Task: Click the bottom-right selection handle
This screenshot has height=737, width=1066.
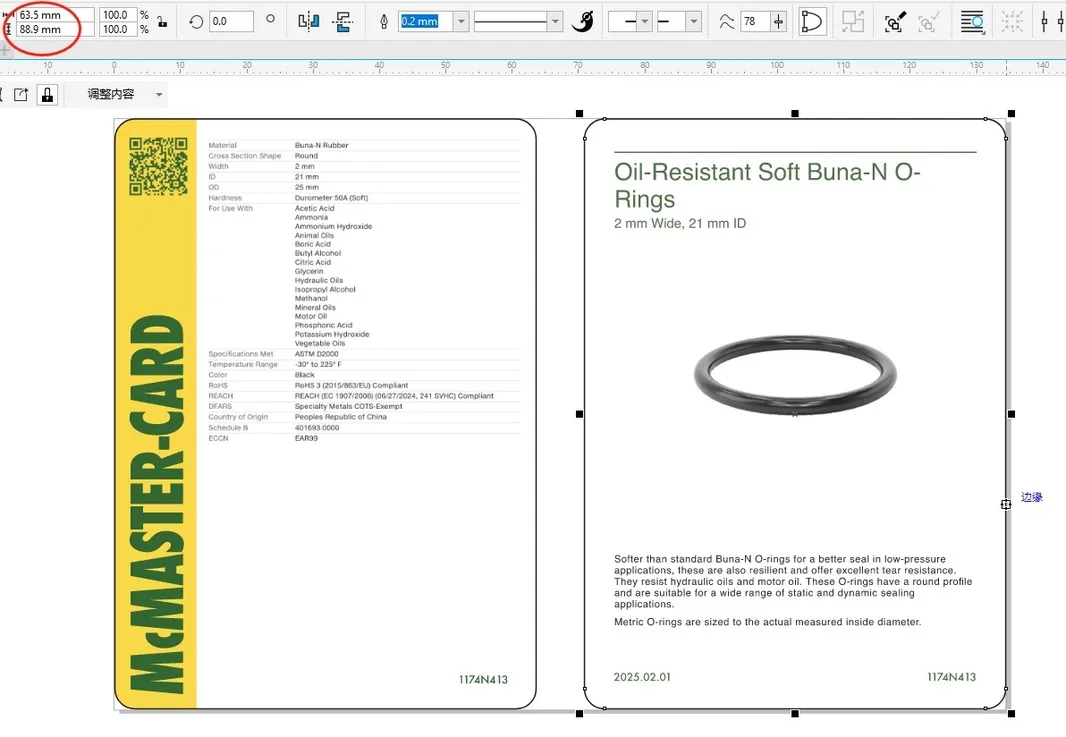Action: (x=1011, y=713)
